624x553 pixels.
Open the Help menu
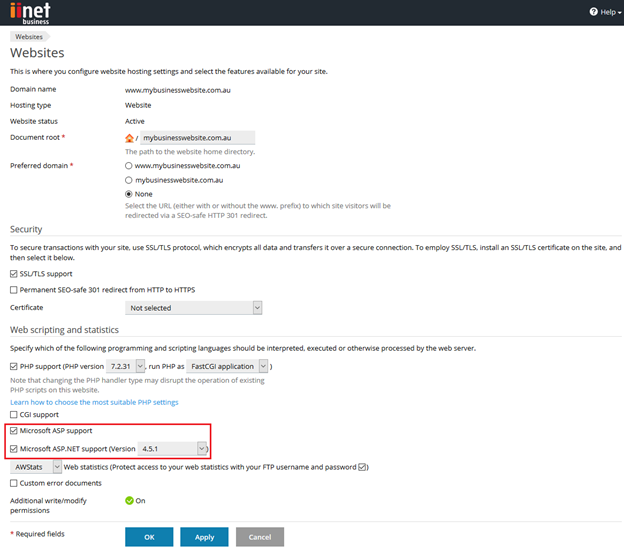coord(605,12)
